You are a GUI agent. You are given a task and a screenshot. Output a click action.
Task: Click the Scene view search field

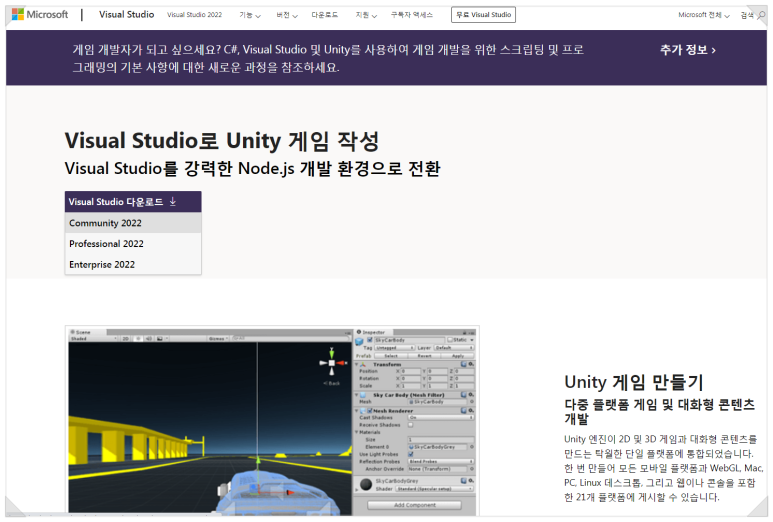click(291, 339)
